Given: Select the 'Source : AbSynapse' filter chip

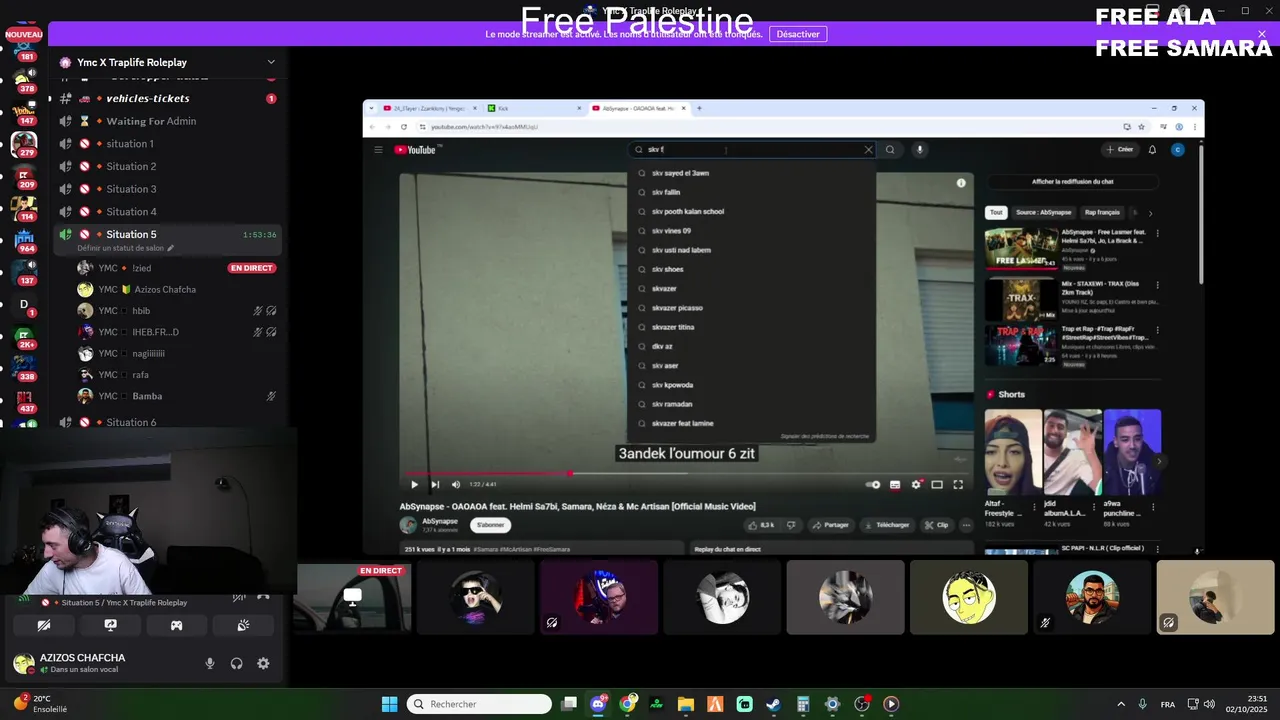Looking at the screenshot, I should click(1043, 212).
